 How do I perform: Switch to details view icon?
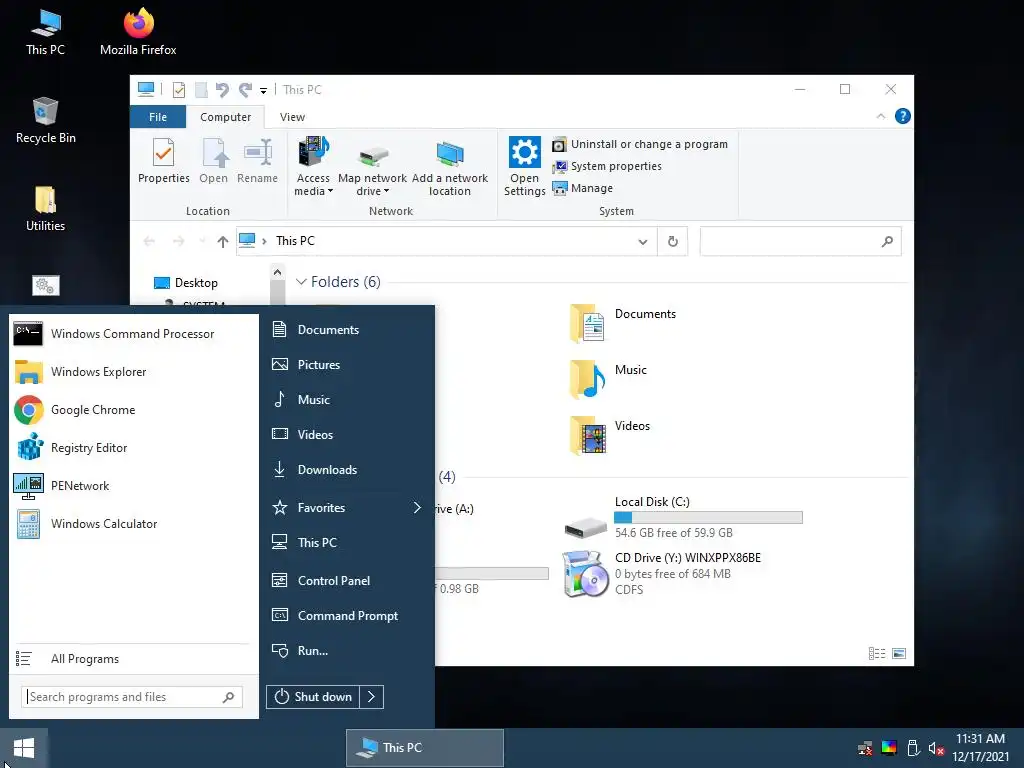877,653
